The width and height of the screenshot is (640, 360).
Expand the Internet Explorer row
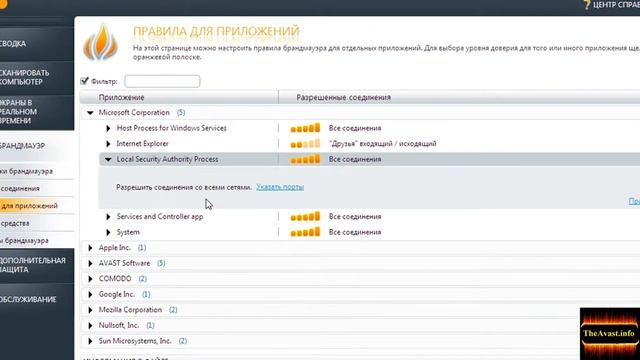(x=108, y=144)
